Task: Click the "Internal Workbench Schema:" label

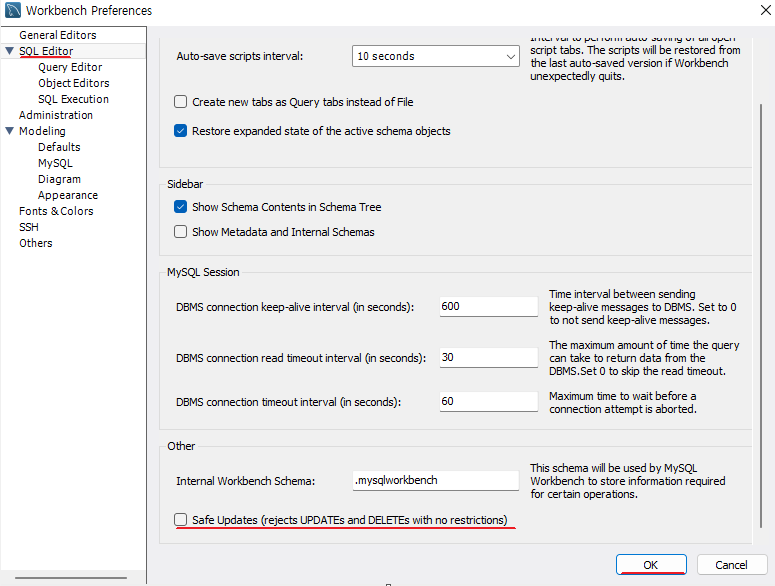Action: [x=246, y=481]
